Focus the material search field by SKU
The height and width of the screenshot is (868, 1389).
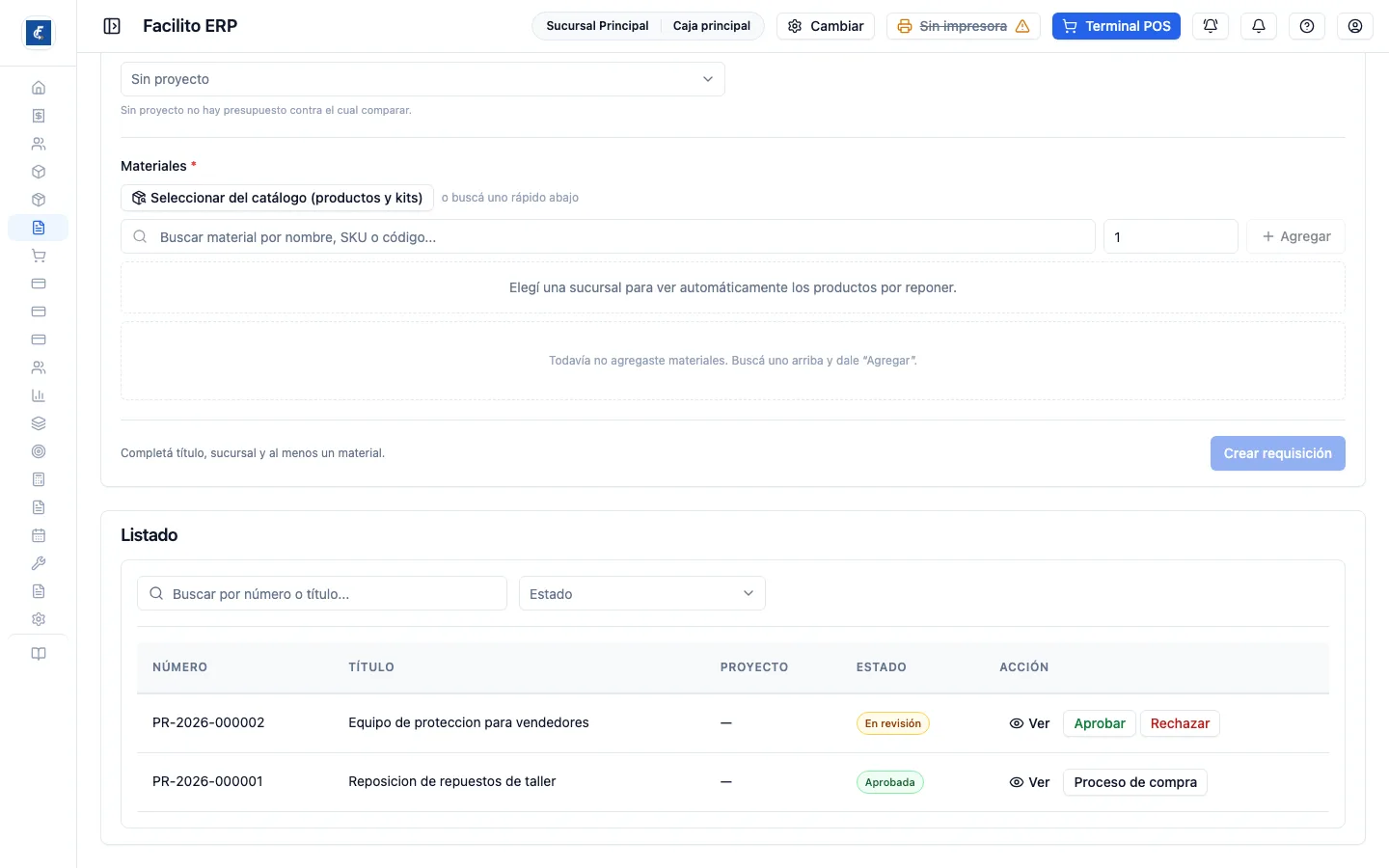(x=608, y=237)
